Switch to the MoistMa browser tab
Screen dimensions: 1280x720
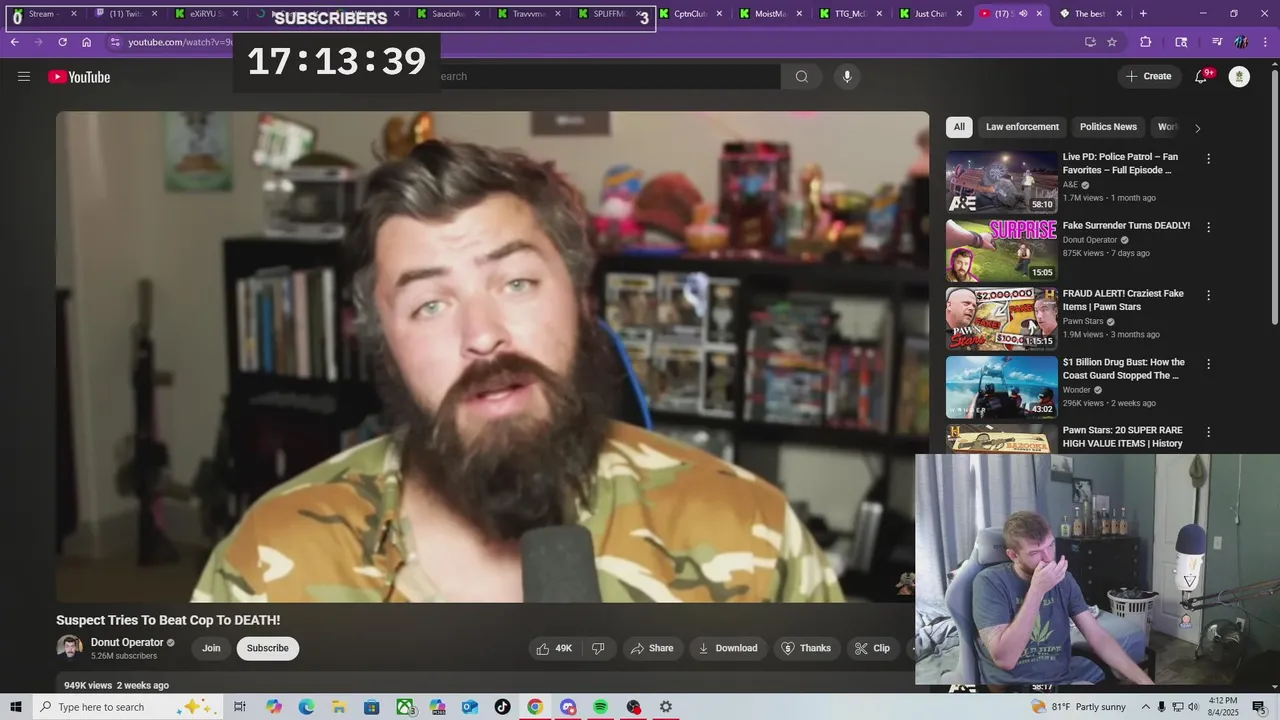coord(771,14)
